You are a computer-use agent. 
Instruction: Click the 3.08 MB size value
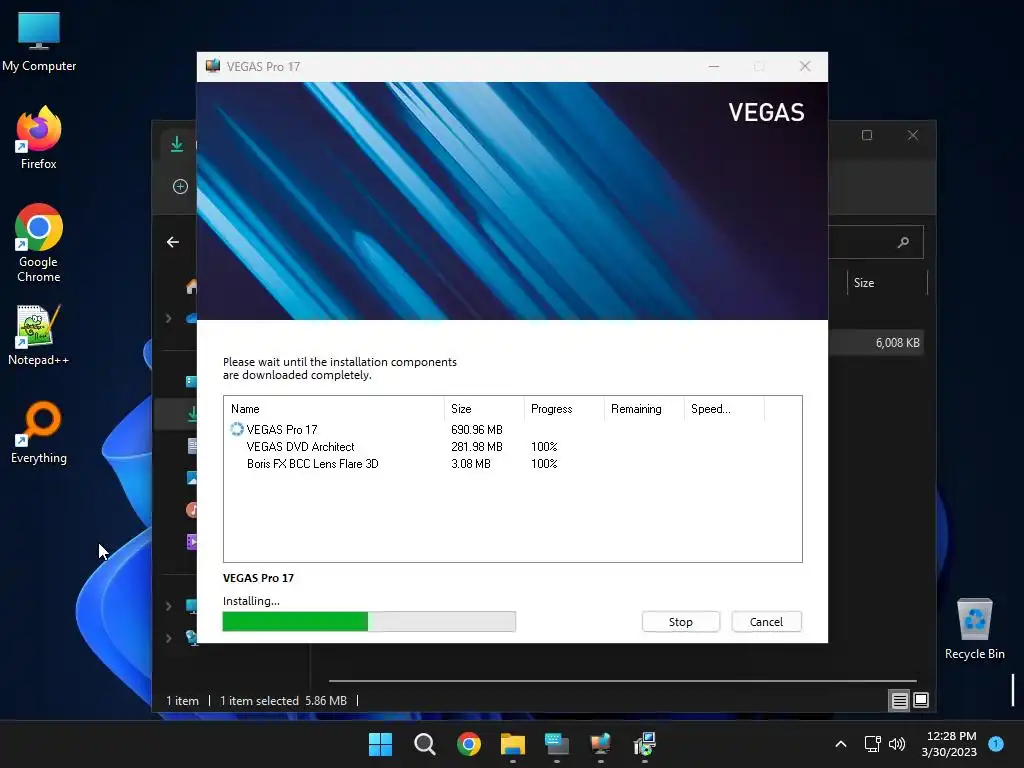(x=471, y=464)
